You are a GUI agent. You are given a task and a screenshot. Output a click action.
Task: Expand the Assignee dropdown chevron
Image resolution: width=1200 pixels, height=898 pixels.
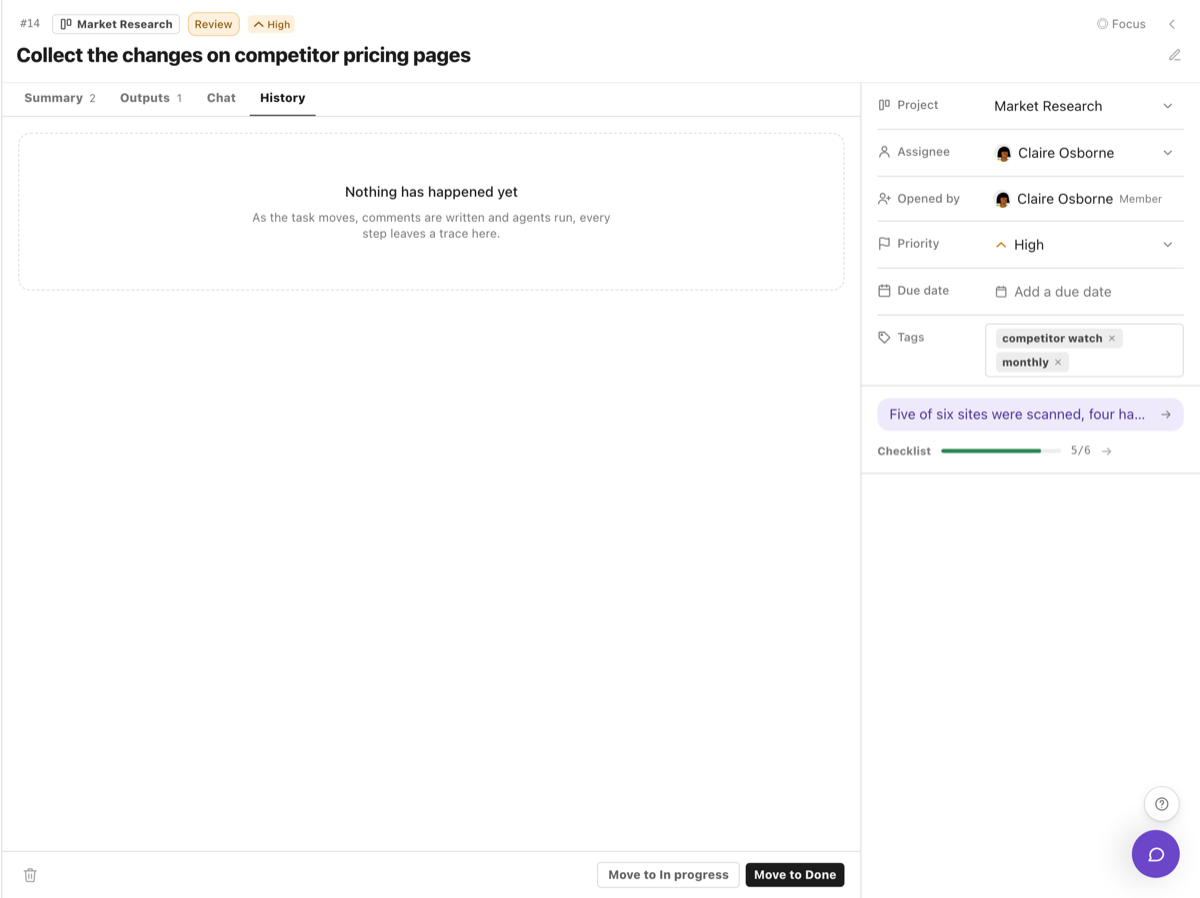point(1168,153)
